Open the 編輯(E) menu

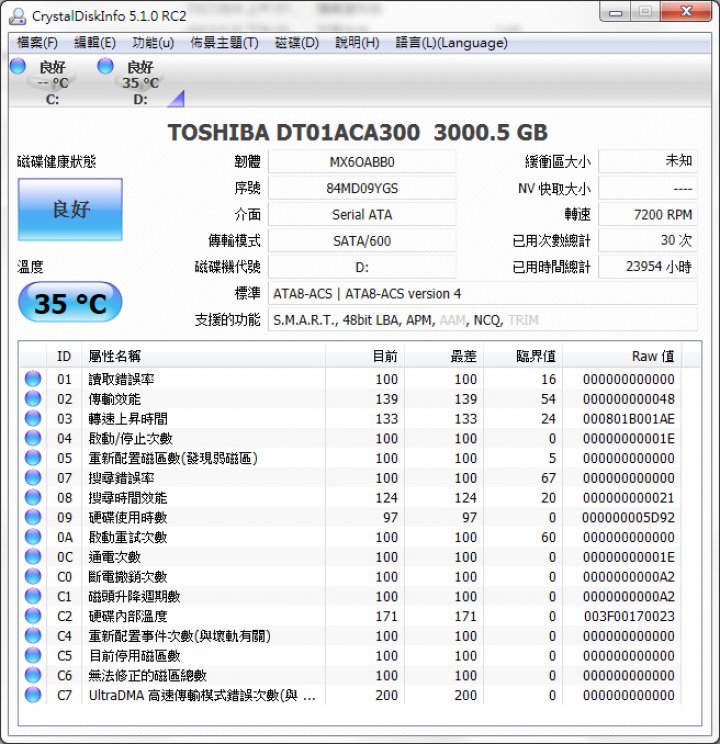point(95,43)
